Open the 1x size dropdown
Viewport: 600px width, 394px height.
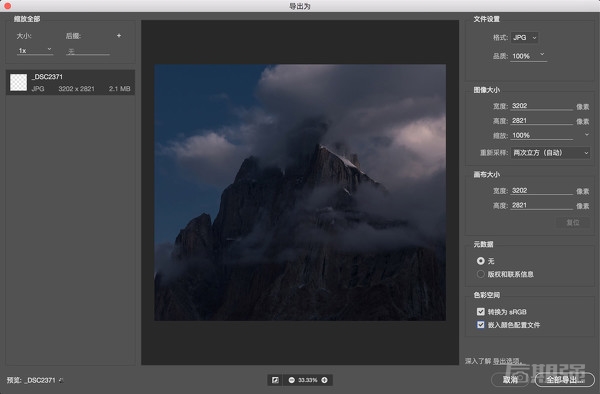[x=35, y=50]
